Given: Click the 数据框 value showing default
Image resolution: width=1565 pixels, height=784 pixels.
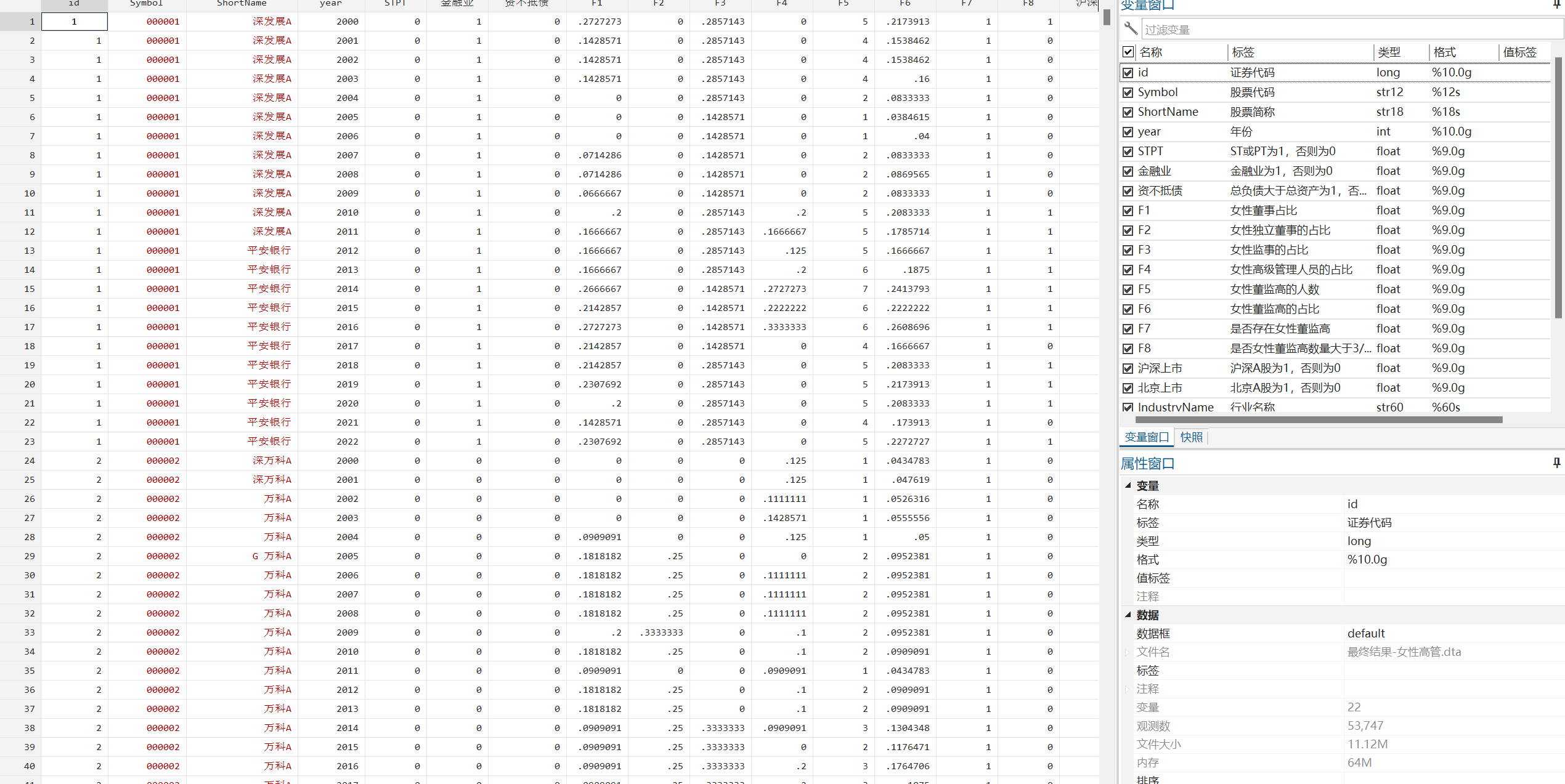Looking at the screenshot, I should (x=1365, y=633).
